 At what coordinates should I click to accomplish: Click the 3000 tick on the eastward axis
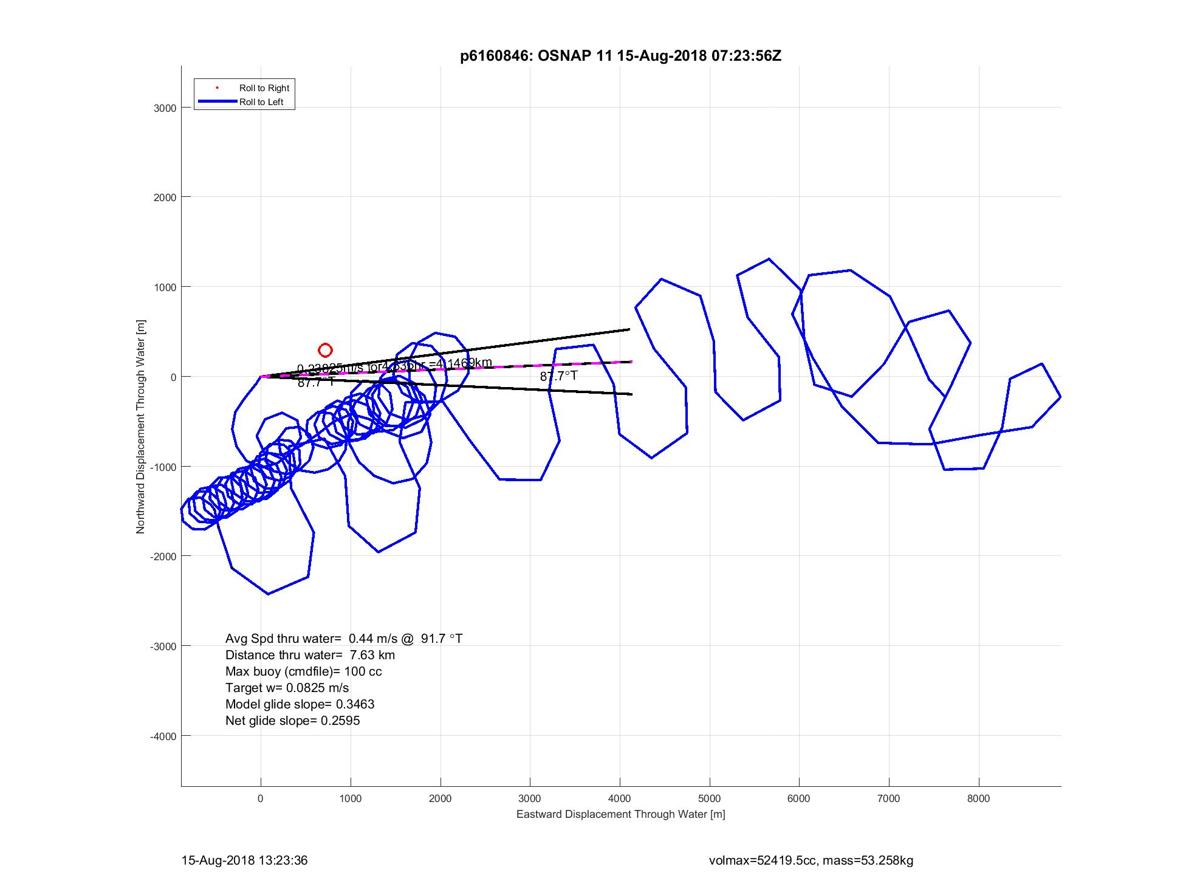pos(530,798)
